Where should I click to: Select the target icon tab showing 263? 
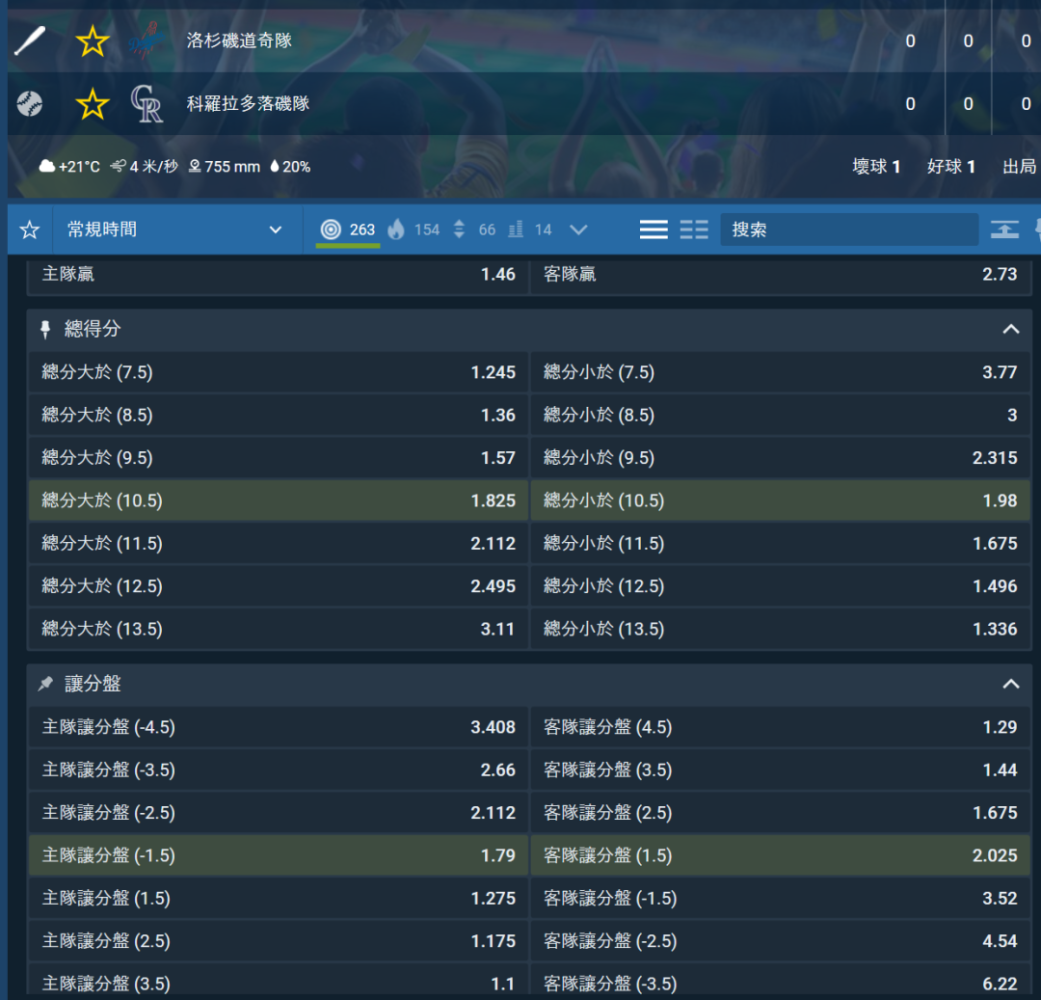[x=347, y=230]
